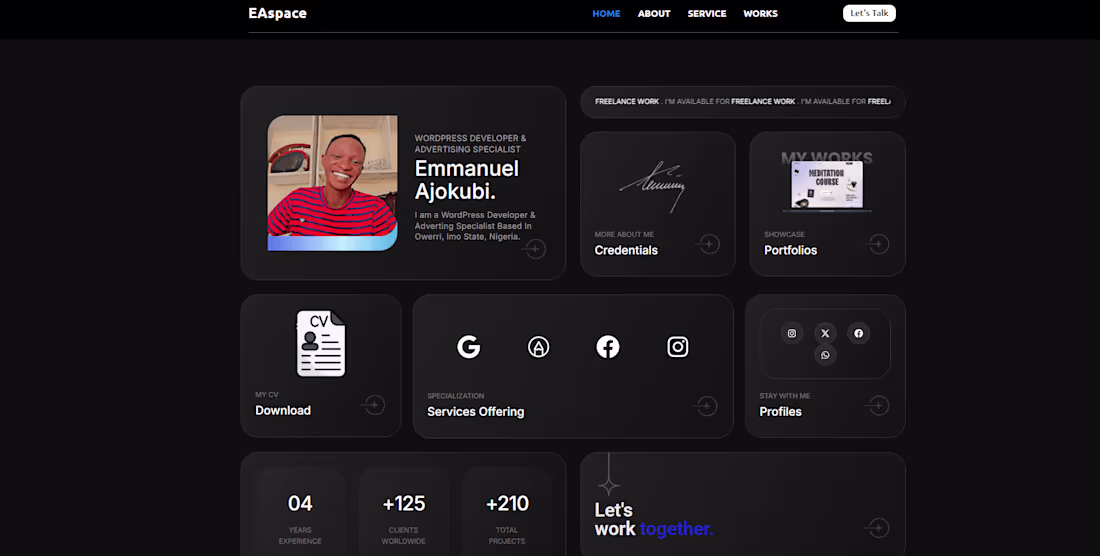Click the arrow icon beside Portfolios
This screenshot has width=1100, height=556.
coord(878,244)
